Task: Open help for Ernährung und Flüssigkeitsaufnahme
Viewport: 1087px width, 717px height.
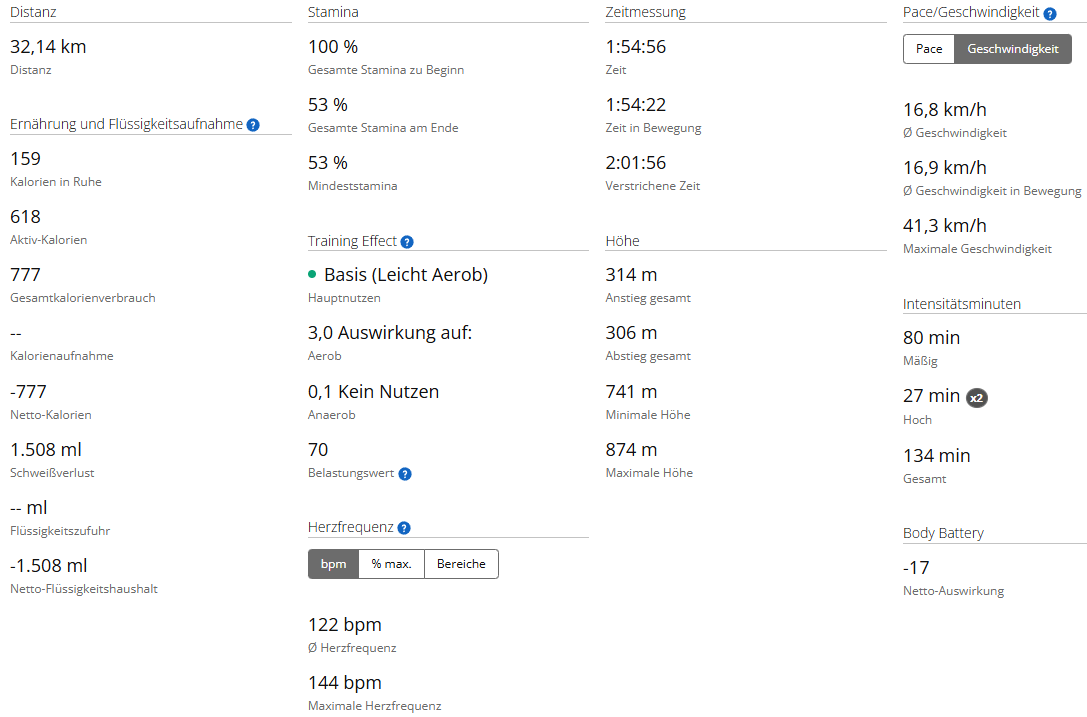Action: [253, 125]
